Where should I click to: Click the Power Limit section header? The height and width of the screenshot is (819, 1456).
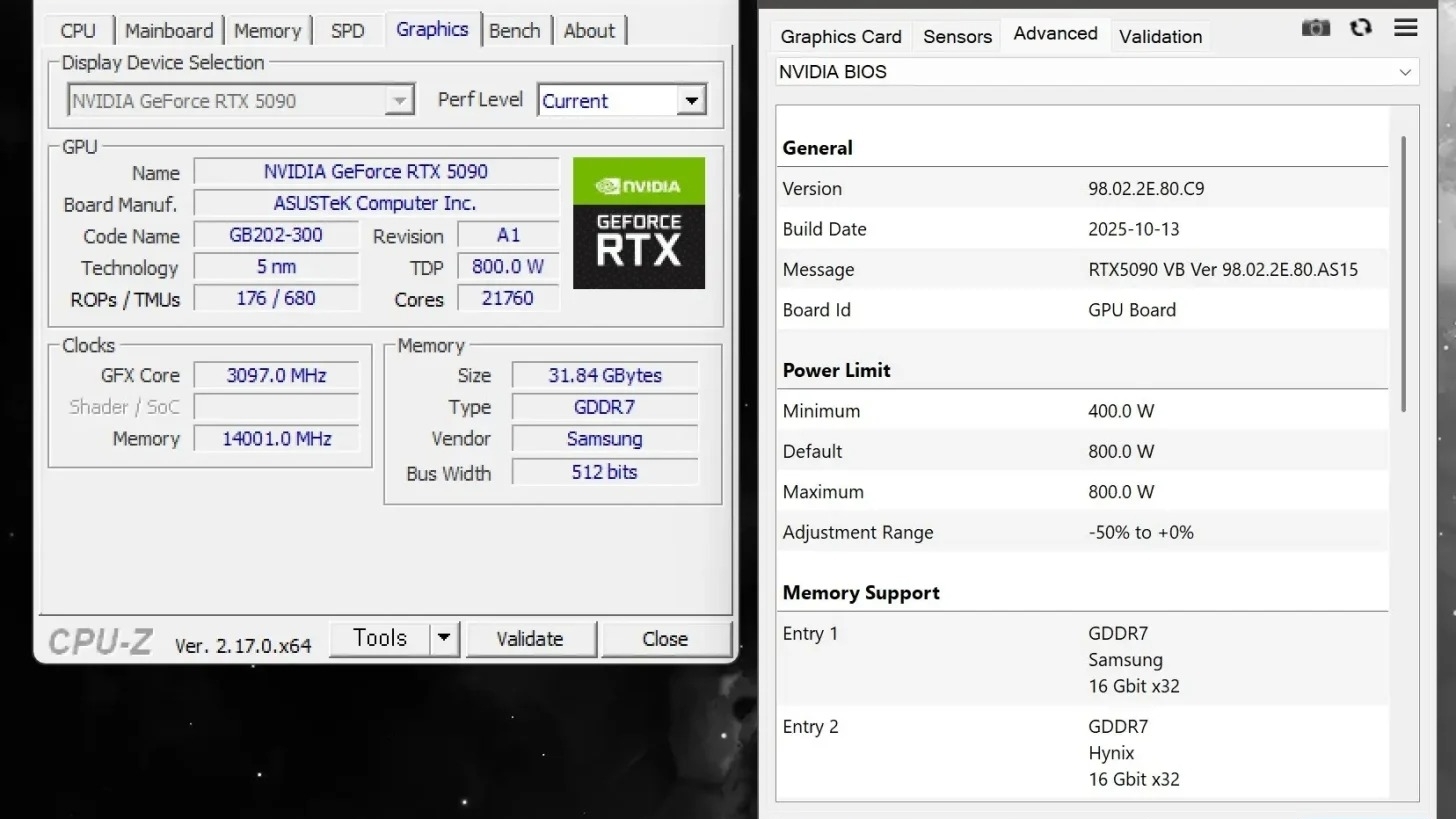(x=836, y=370)
